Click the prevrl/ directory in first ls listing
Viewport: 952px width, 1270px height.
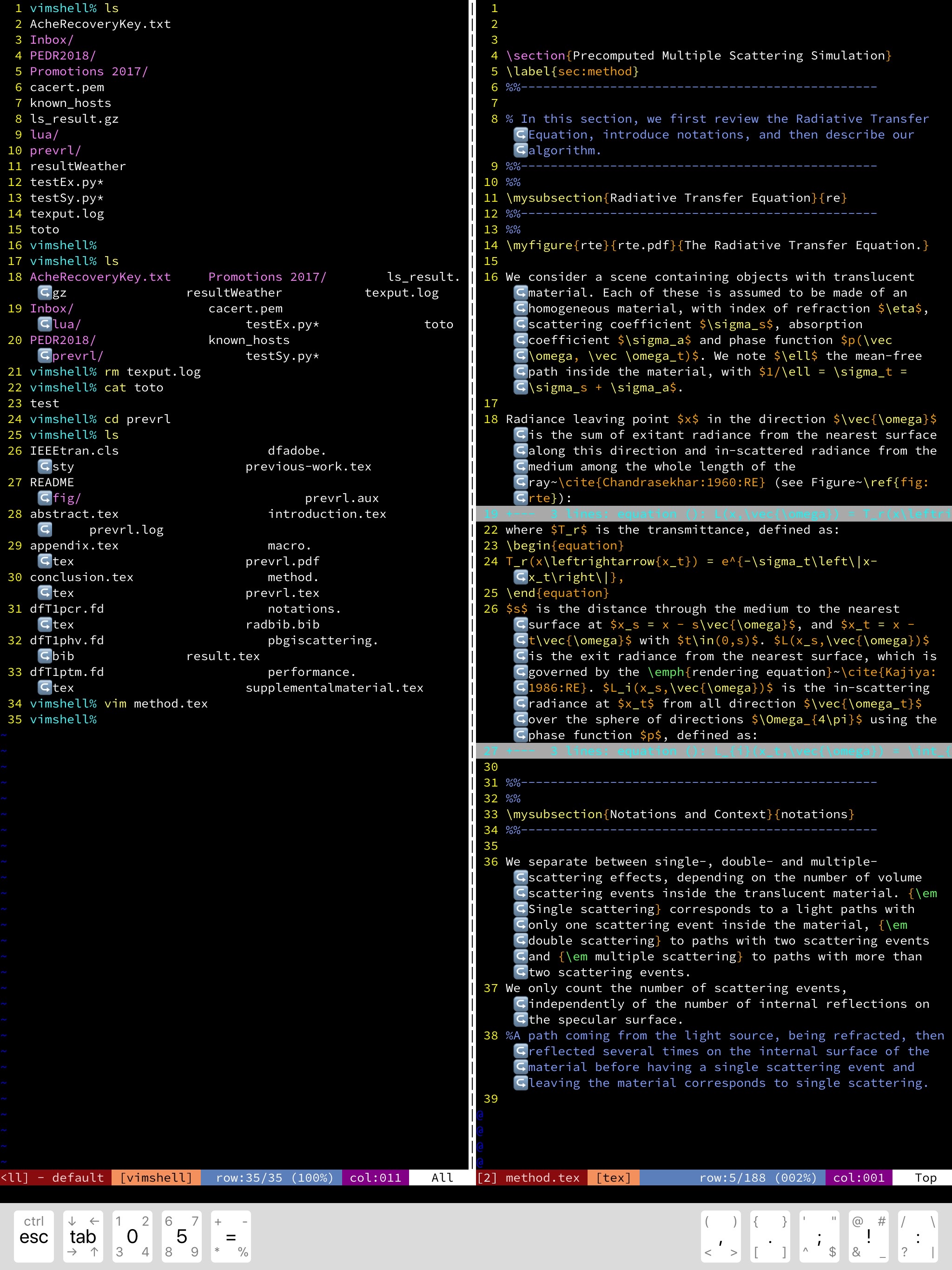click(55, 151)
